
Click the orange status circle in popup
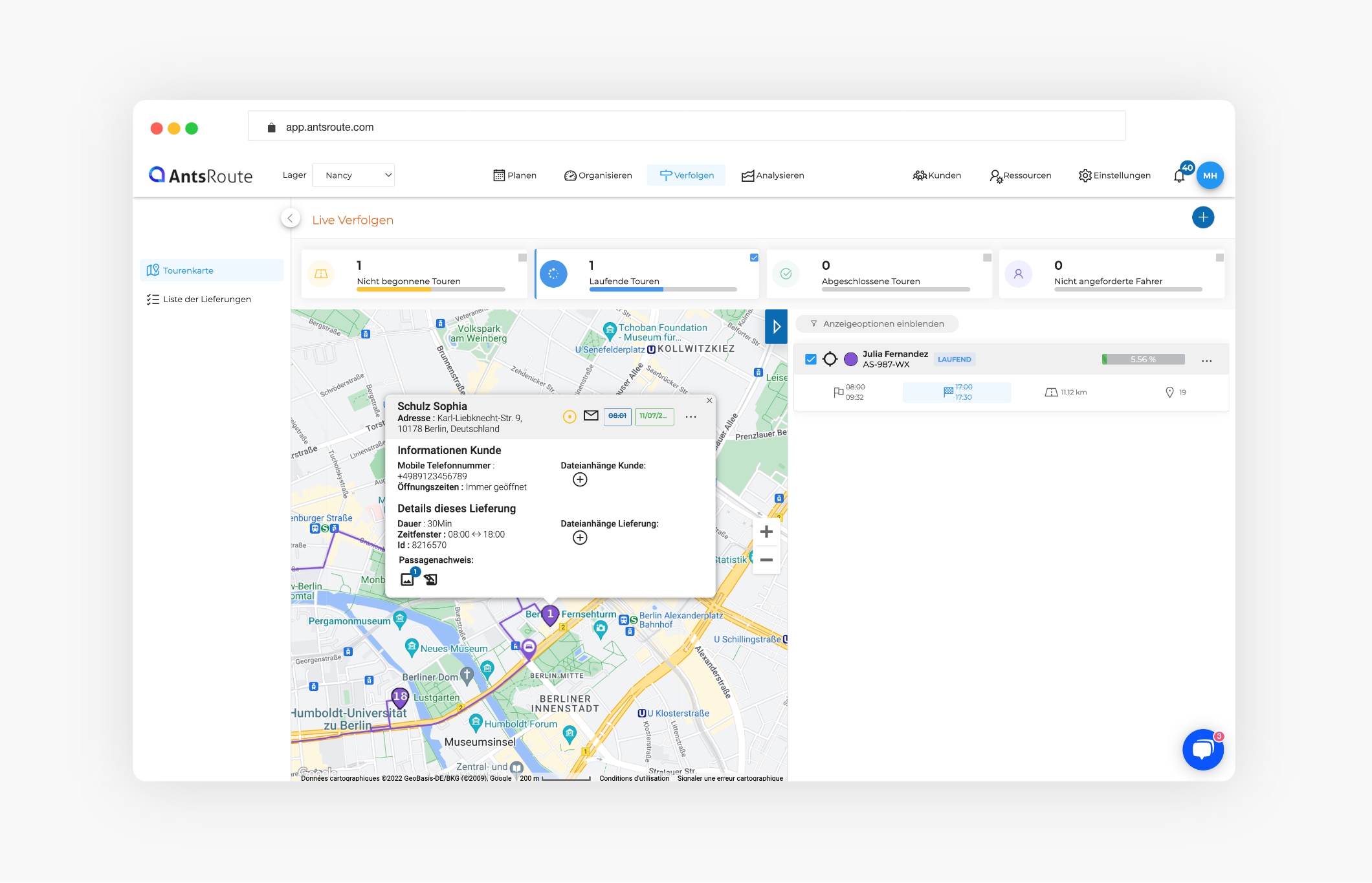pyautogui.click(x=570, y=417)
